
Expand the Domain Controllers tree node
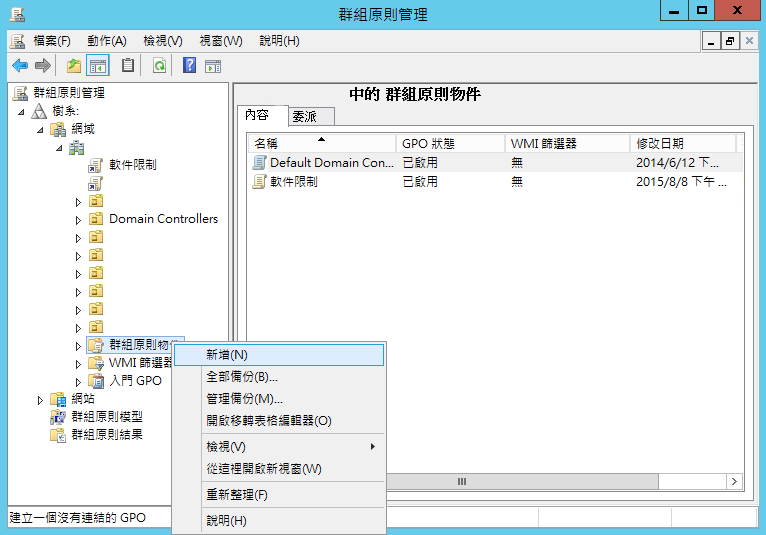pos(78,220)
